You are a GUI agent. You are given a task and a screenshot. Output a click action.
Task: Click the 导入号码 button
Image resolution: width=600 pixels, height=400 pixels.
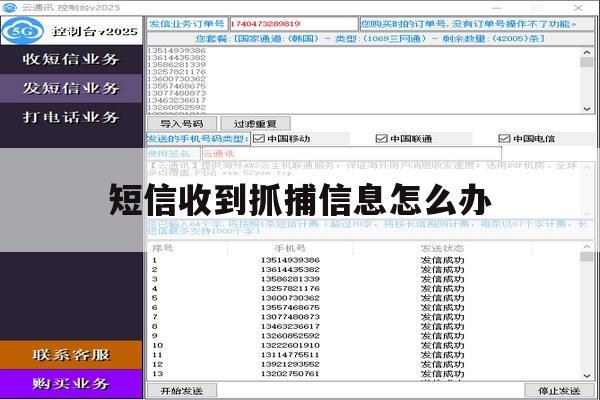pyautogui.click(x=182, y=124)
